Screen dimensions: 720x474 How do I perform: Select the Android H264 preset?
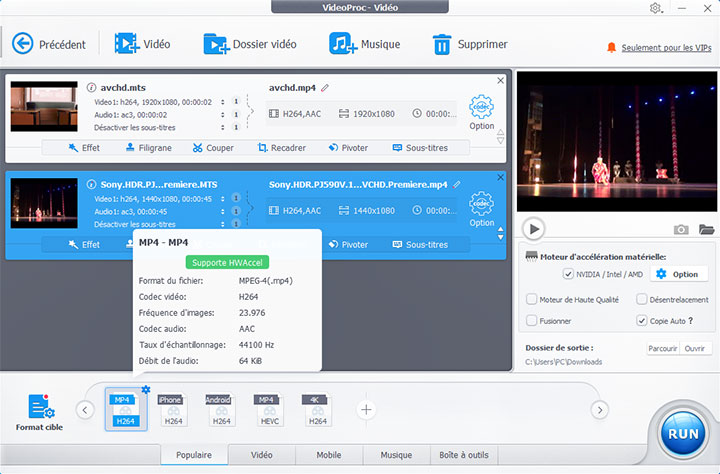click(x=221, y=410)
